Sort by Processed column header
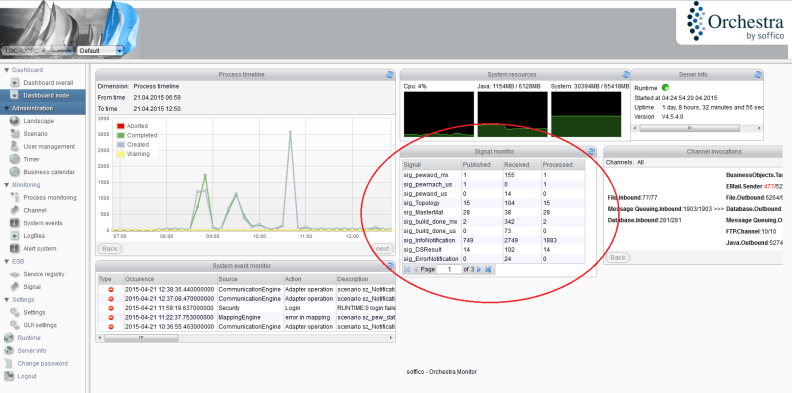The height and width of the screenshot is (393, 792). pos(563,165)
